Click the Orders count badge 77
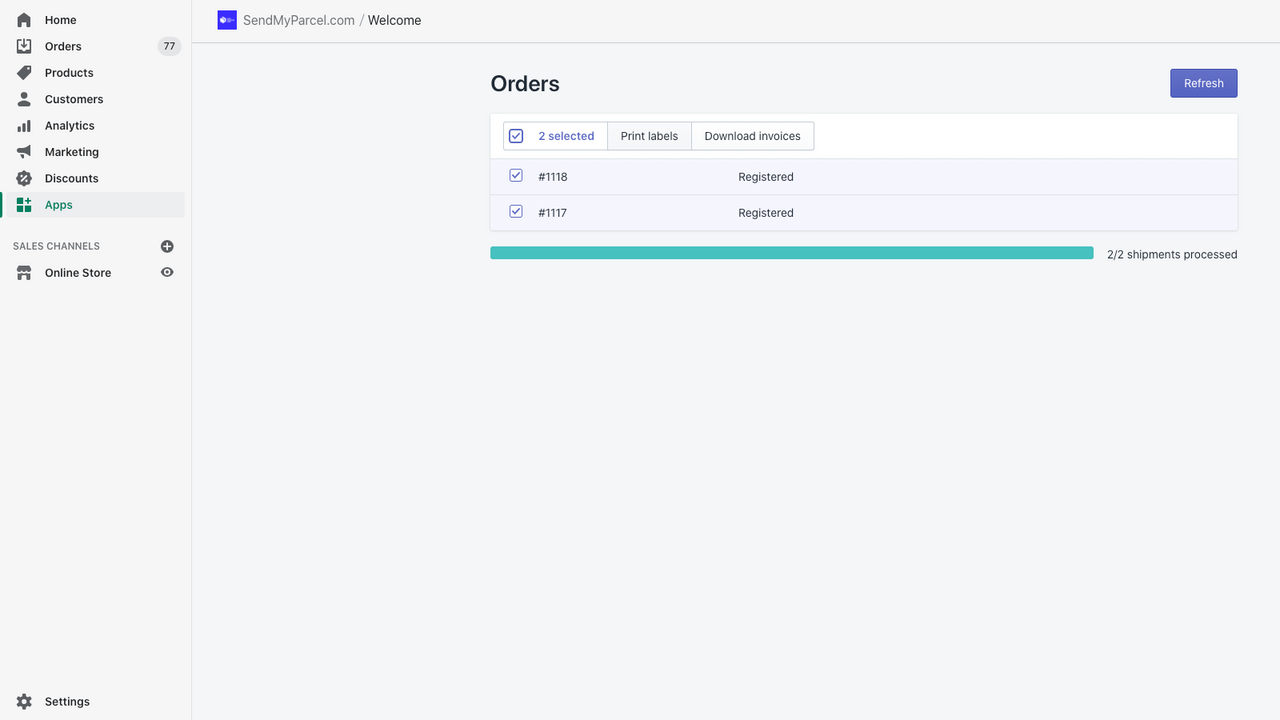This screenshot has height=720, width=1280. [x=169, y=46]
